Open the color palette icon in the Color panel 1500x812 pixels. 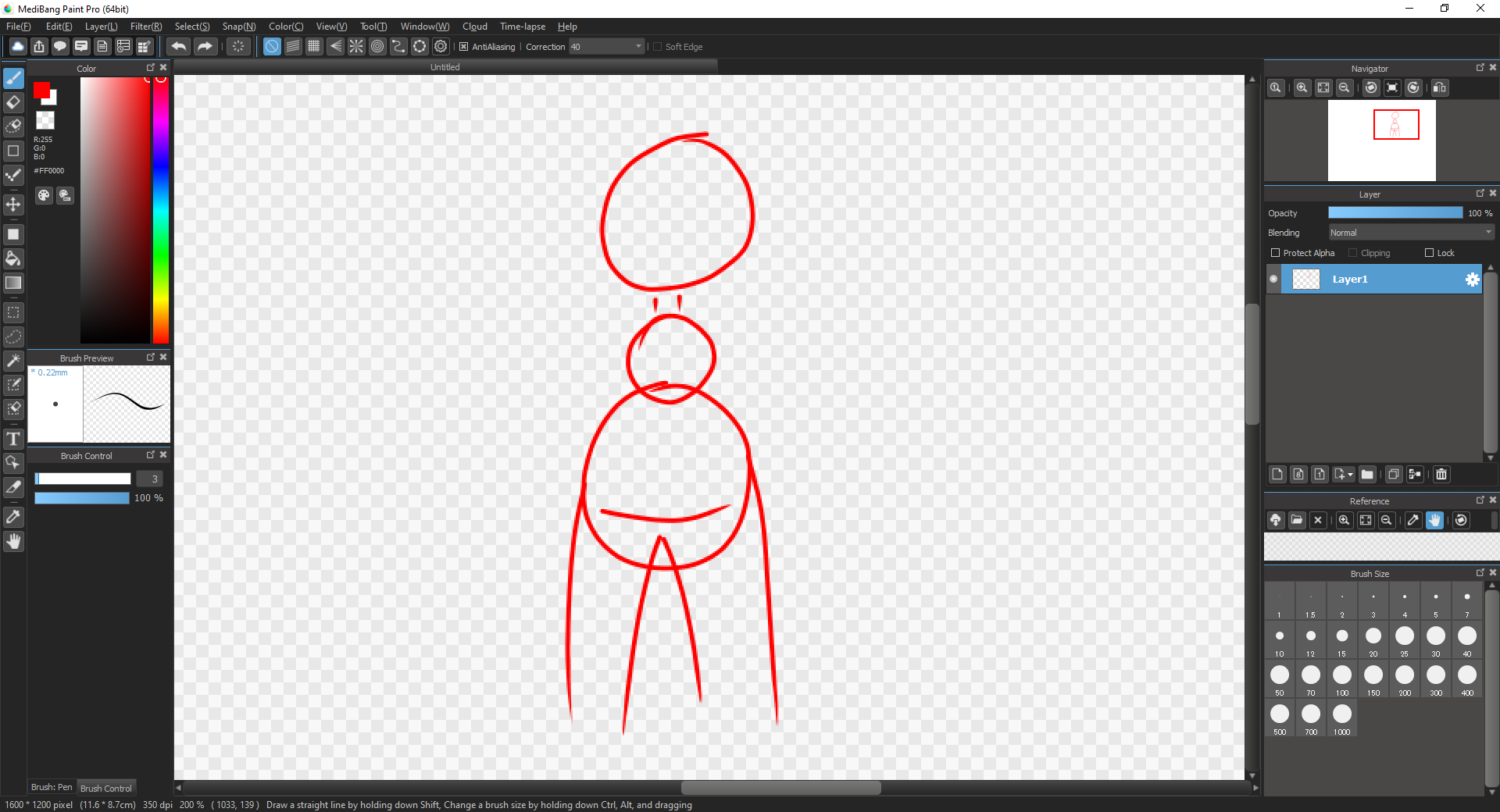click(x=44, y=195)
